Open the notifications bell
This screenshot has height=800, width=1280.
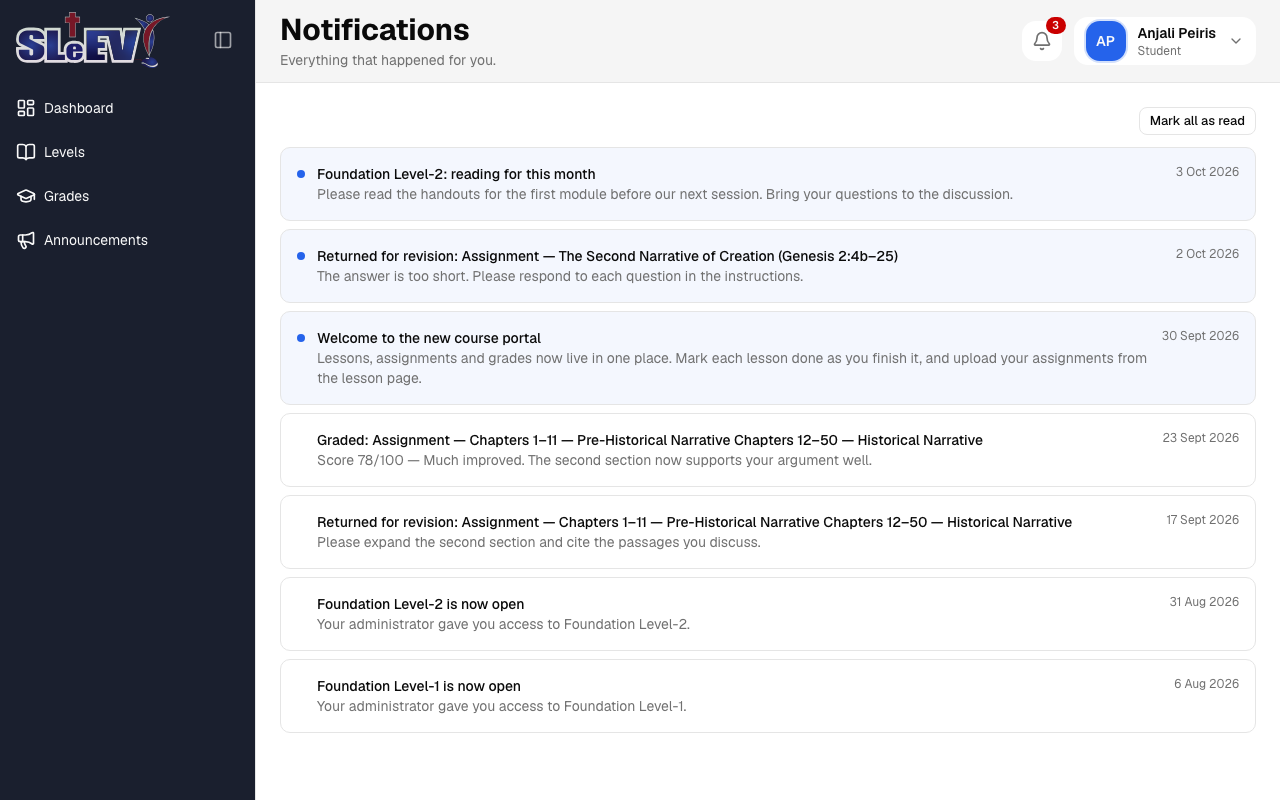tap(1042, 41)
